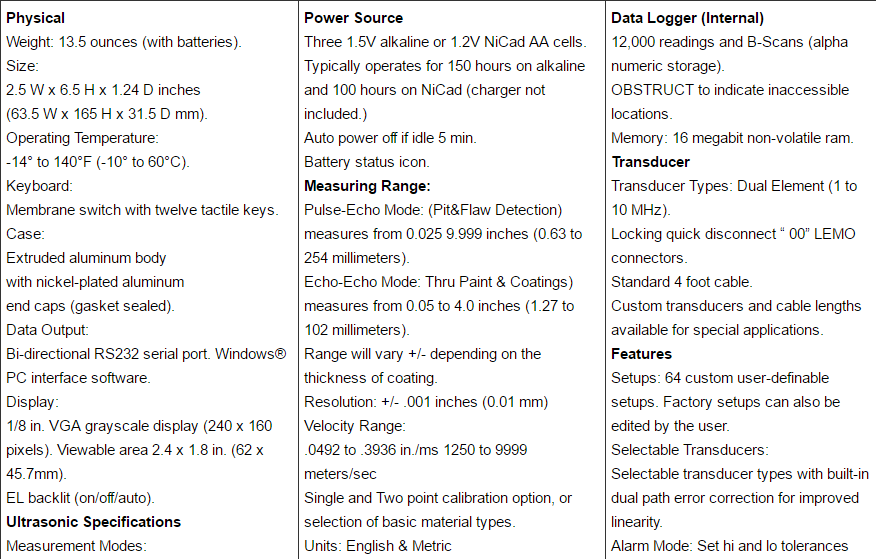Click the Echo-Echo Mode line
876x559 pixels.
[439, 282]
